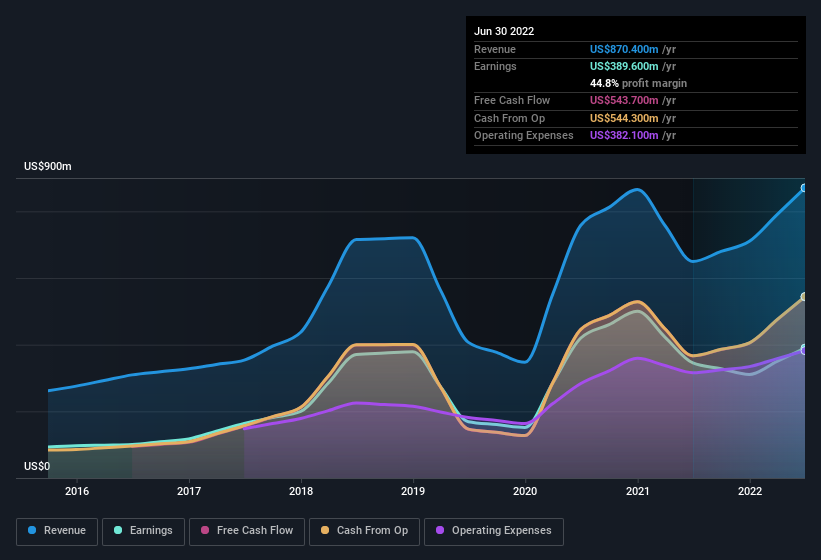Click the blue Revenue data point at chart end
This screenshot has width=821, height=560.
coord(804,188)
